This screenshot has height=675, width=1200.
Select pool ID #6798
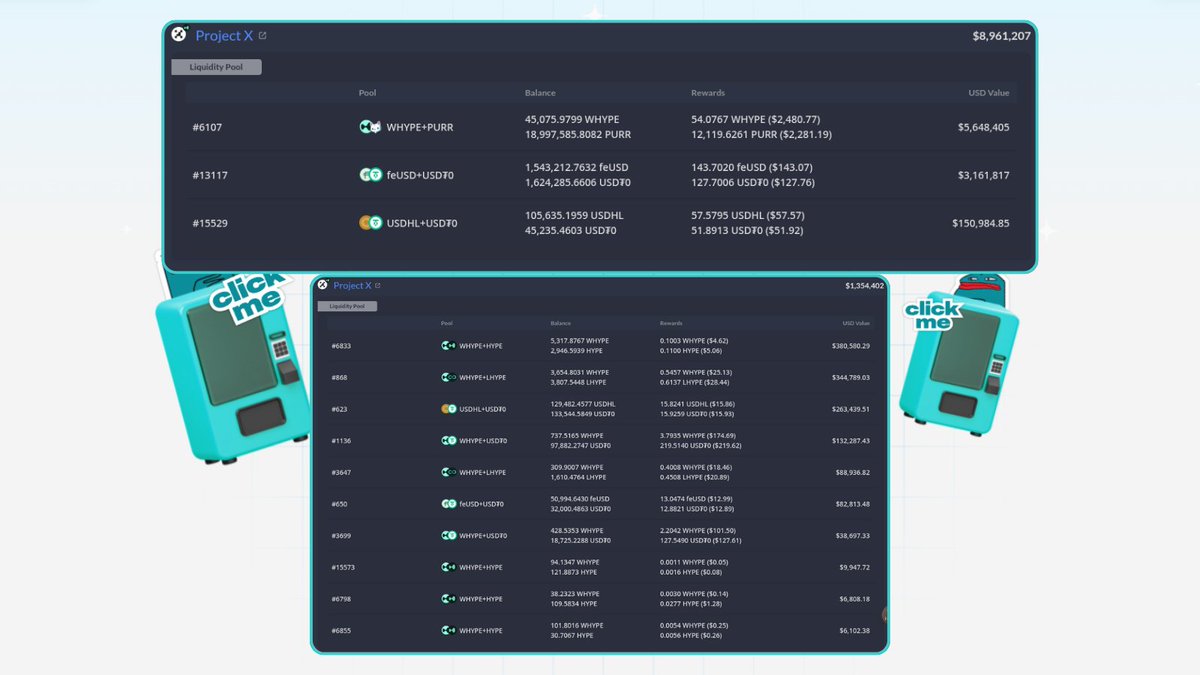pyautogui.click(x=341, y=599)
